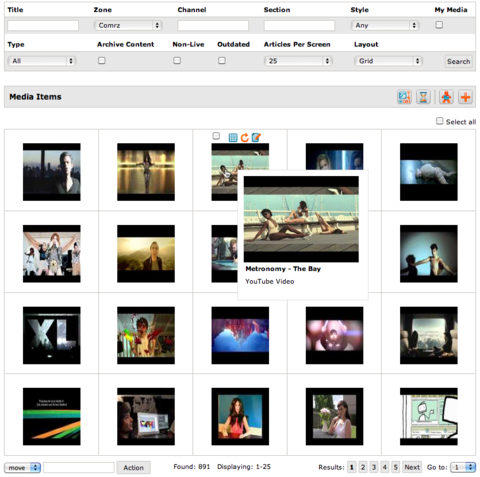Click the Action button

(x=133, y=468)
